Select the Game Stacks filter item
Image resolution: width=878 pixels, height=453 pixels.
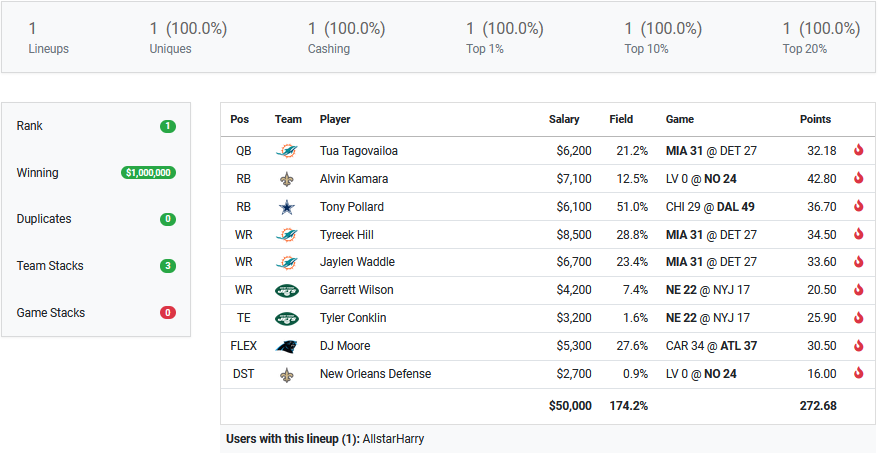pos(50,313)
